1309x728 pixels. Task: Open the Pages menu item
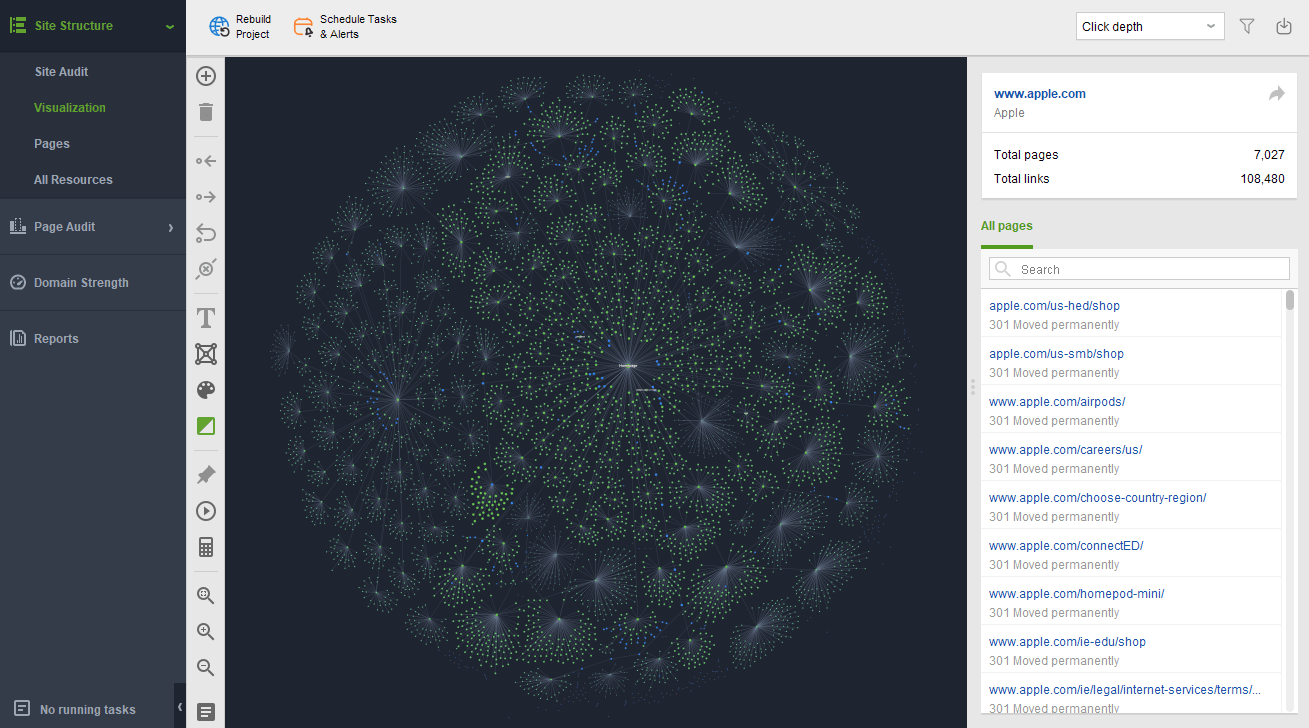tap(52, 144)
